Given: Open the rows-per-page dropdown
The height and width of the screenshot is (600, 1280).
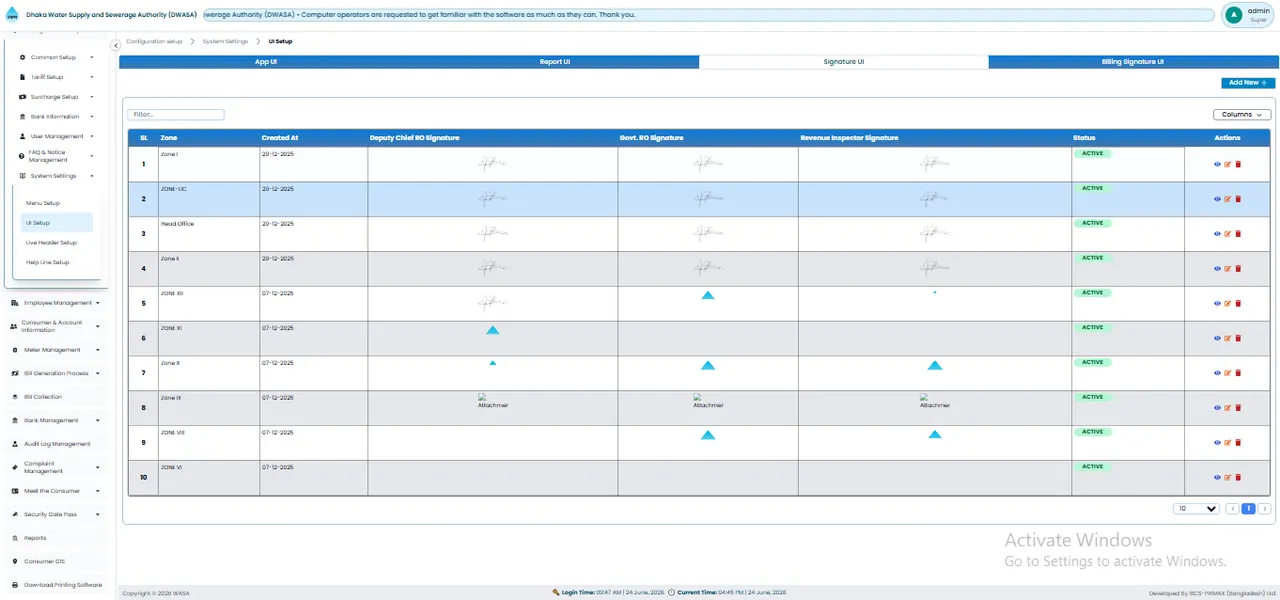Looking at the screenshot, I should pos(1196,509).
